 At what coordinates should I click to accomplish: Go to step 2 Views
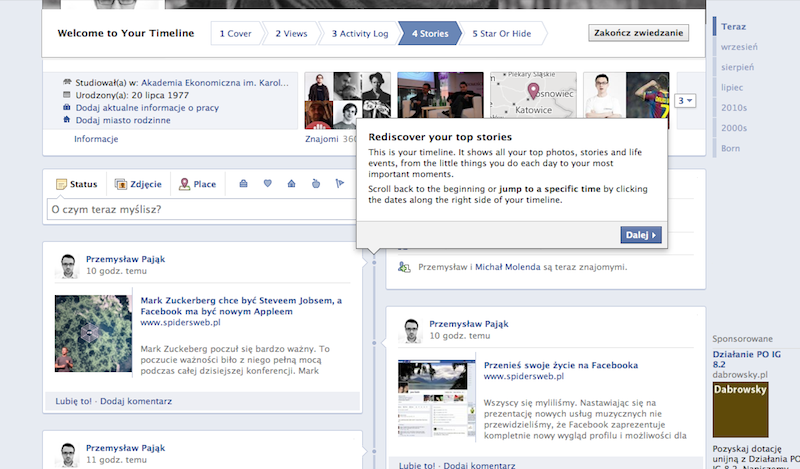pos(291,34)
